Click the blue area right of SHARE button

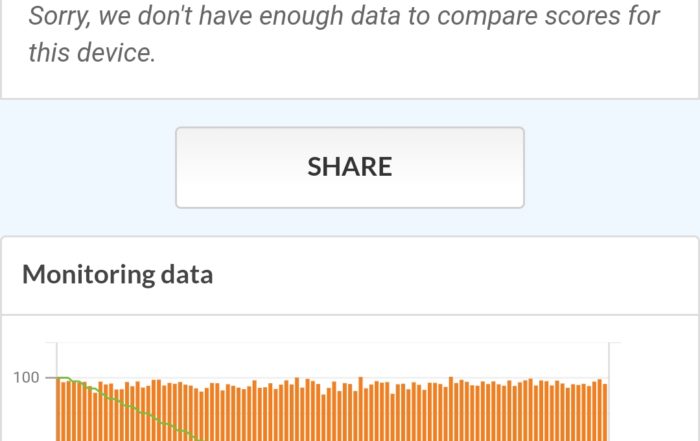pyautogui.click(x=610, y=167)
